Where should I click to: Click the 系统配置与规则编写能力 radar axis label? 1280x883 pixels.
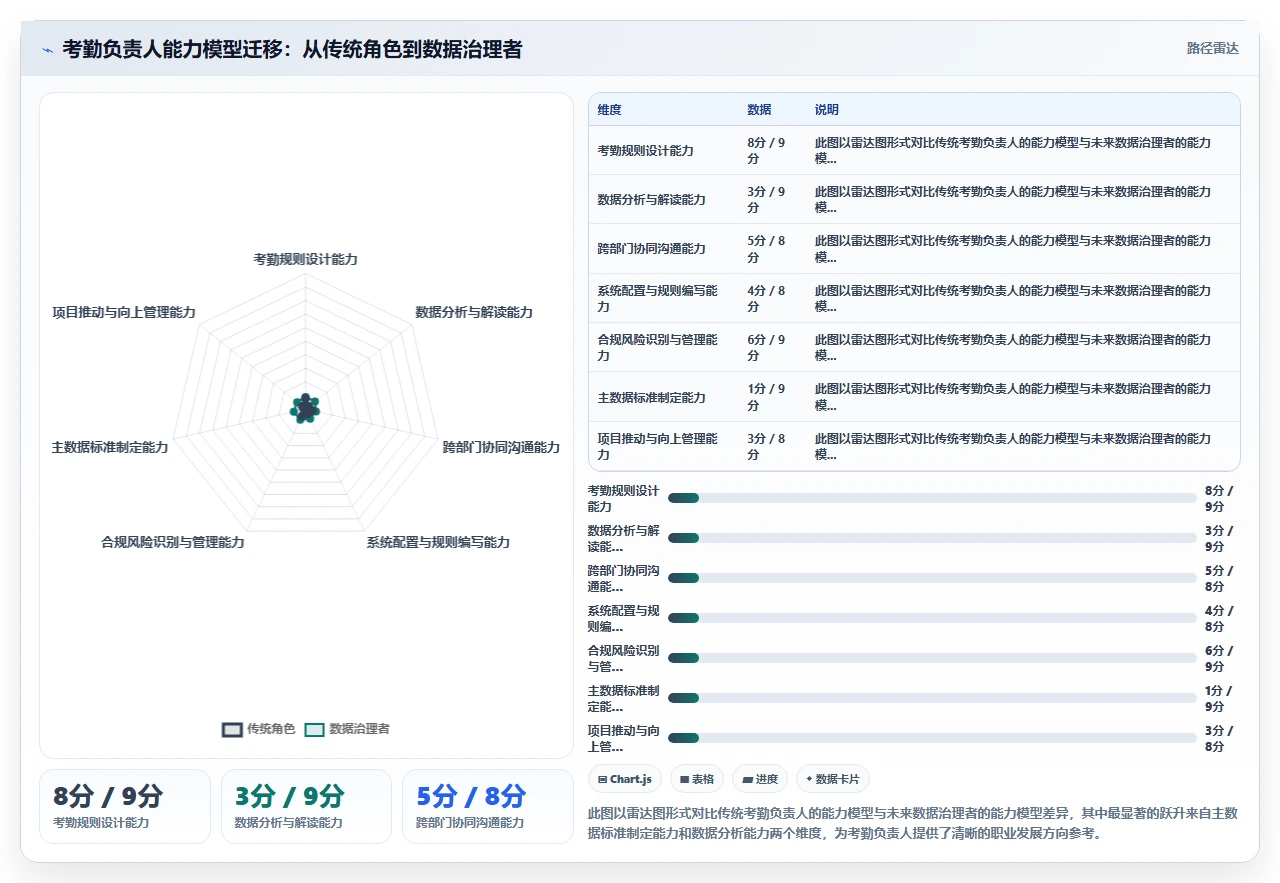[x=438, y=542]
